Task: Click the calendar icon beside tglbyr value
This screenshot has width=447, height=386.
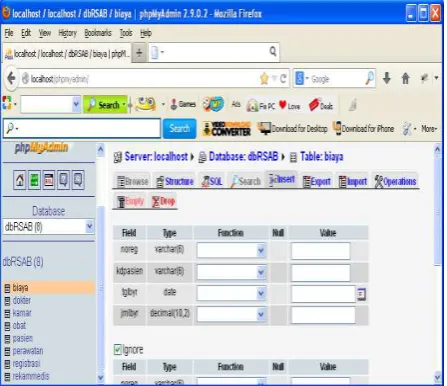Action: [361, 294]
